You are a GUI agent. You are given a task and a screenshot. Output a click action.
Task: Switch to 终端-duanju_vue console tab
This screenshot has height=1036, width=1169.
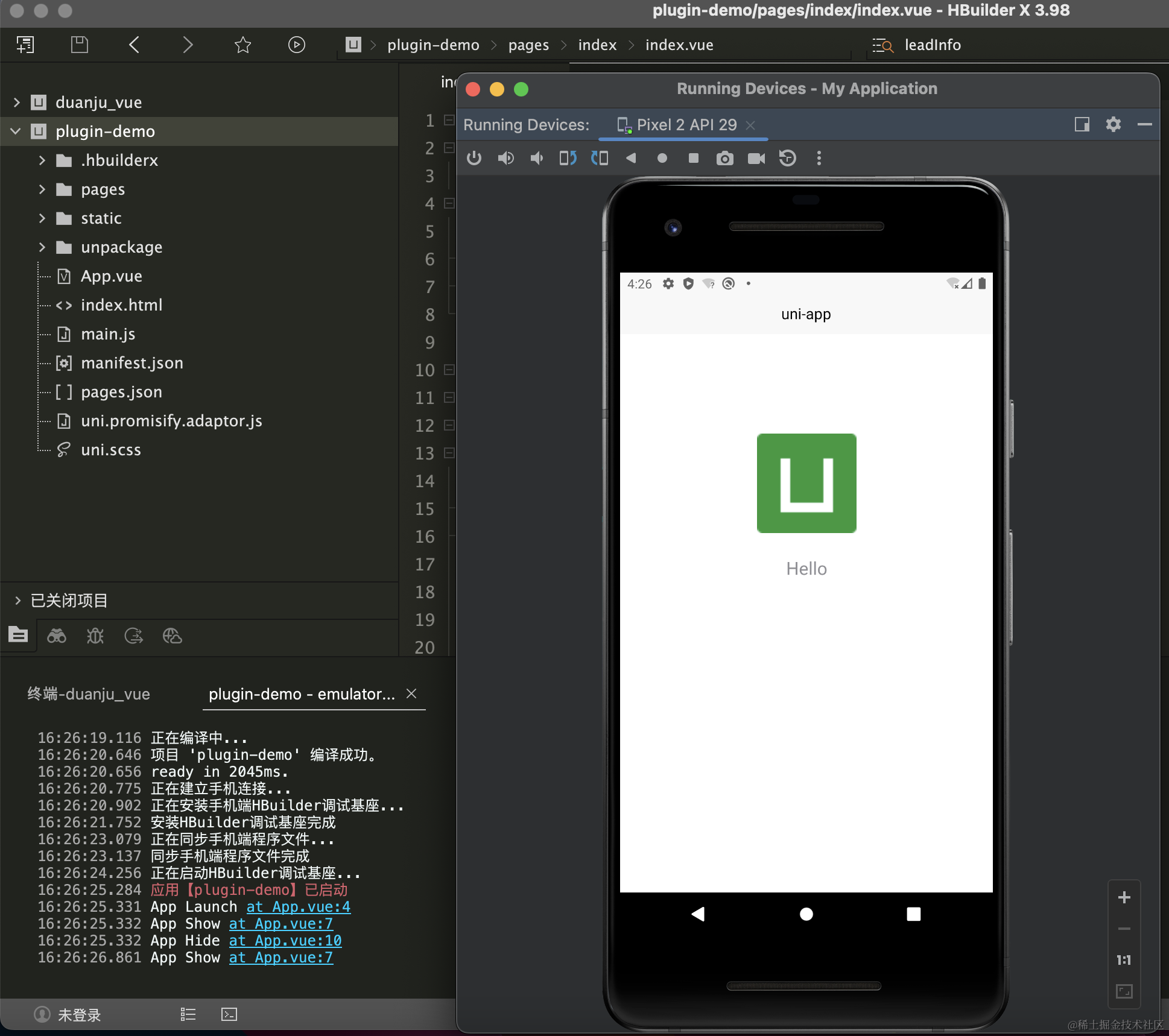coord(89,694)
